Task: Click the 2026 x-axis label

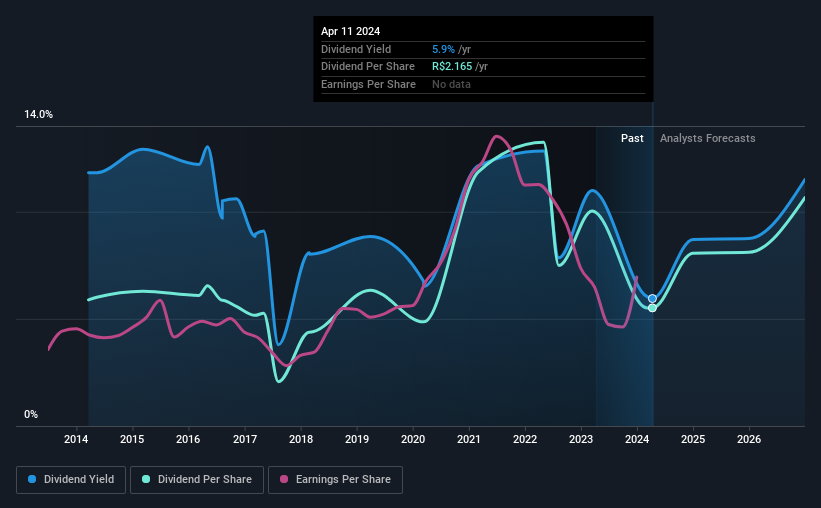Action: (749, 439)
